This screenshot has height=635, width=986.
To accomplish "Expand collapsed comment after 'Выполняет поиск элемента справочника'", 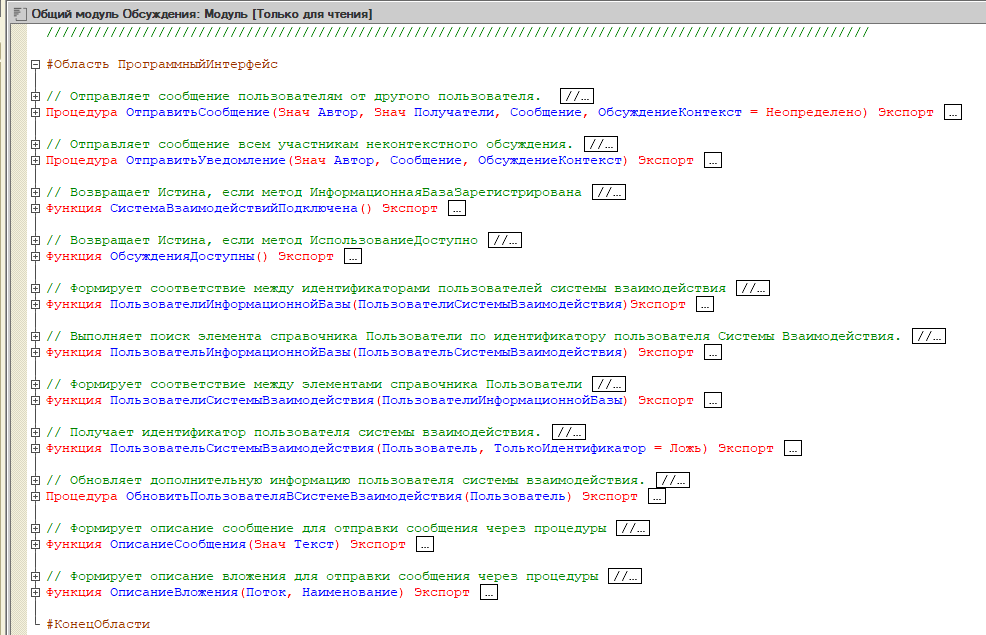I will pyautogui.click(x=928, y=337).
